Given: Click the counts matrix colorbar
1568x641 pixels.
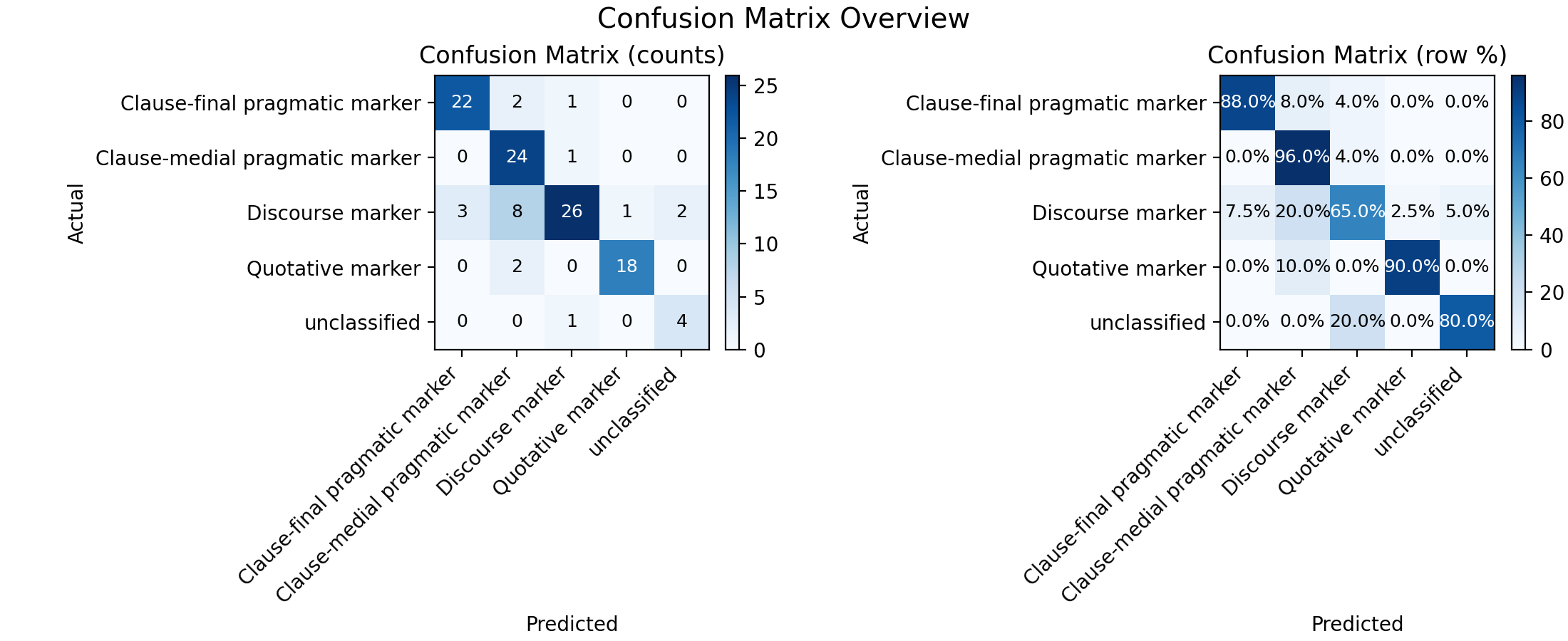Looking at the screenshot, I should pyautogui.click(x=733, y=212).
